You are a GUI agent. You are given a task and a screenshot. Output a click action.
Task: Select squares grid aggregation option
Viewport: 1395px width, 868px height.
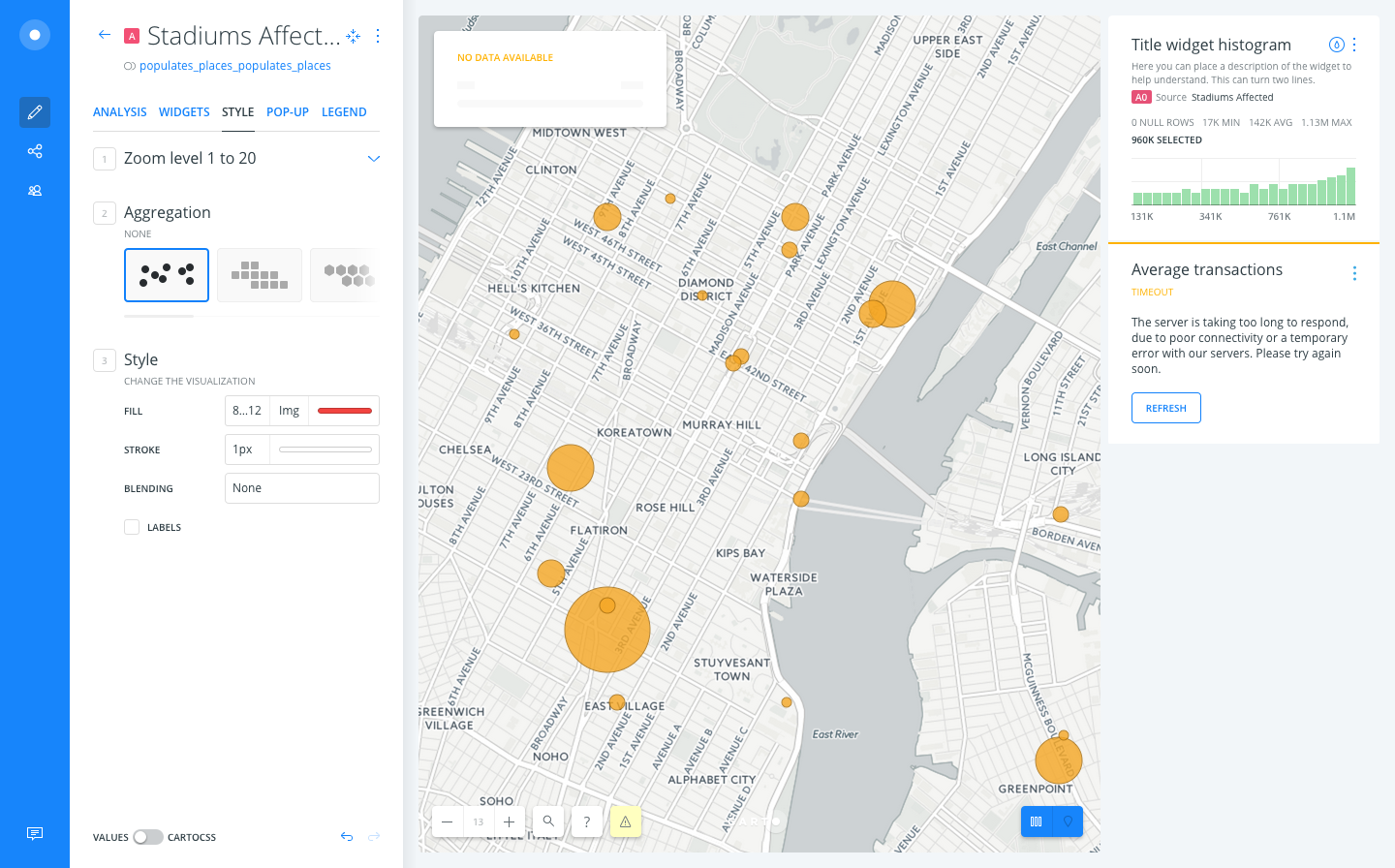[x=260, y=275]
